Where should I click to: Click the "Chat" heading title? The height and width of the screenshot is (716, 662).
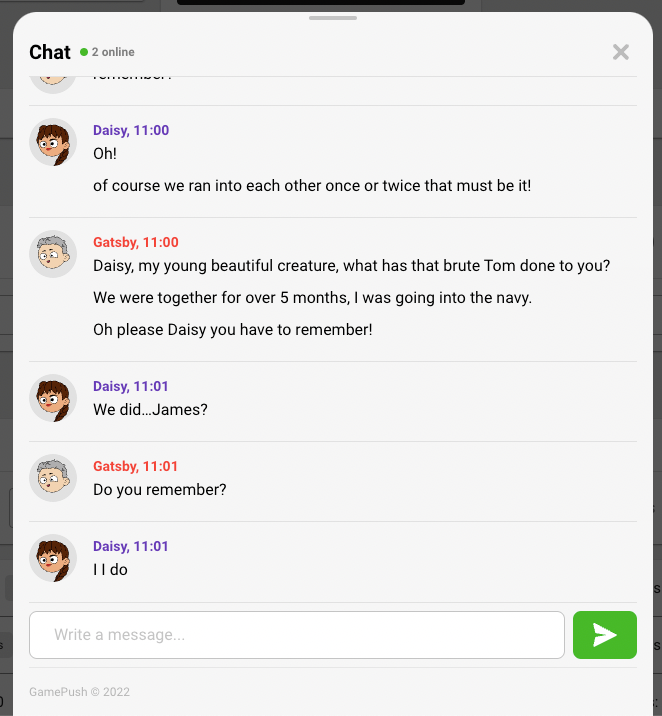(x=50, y=52)
